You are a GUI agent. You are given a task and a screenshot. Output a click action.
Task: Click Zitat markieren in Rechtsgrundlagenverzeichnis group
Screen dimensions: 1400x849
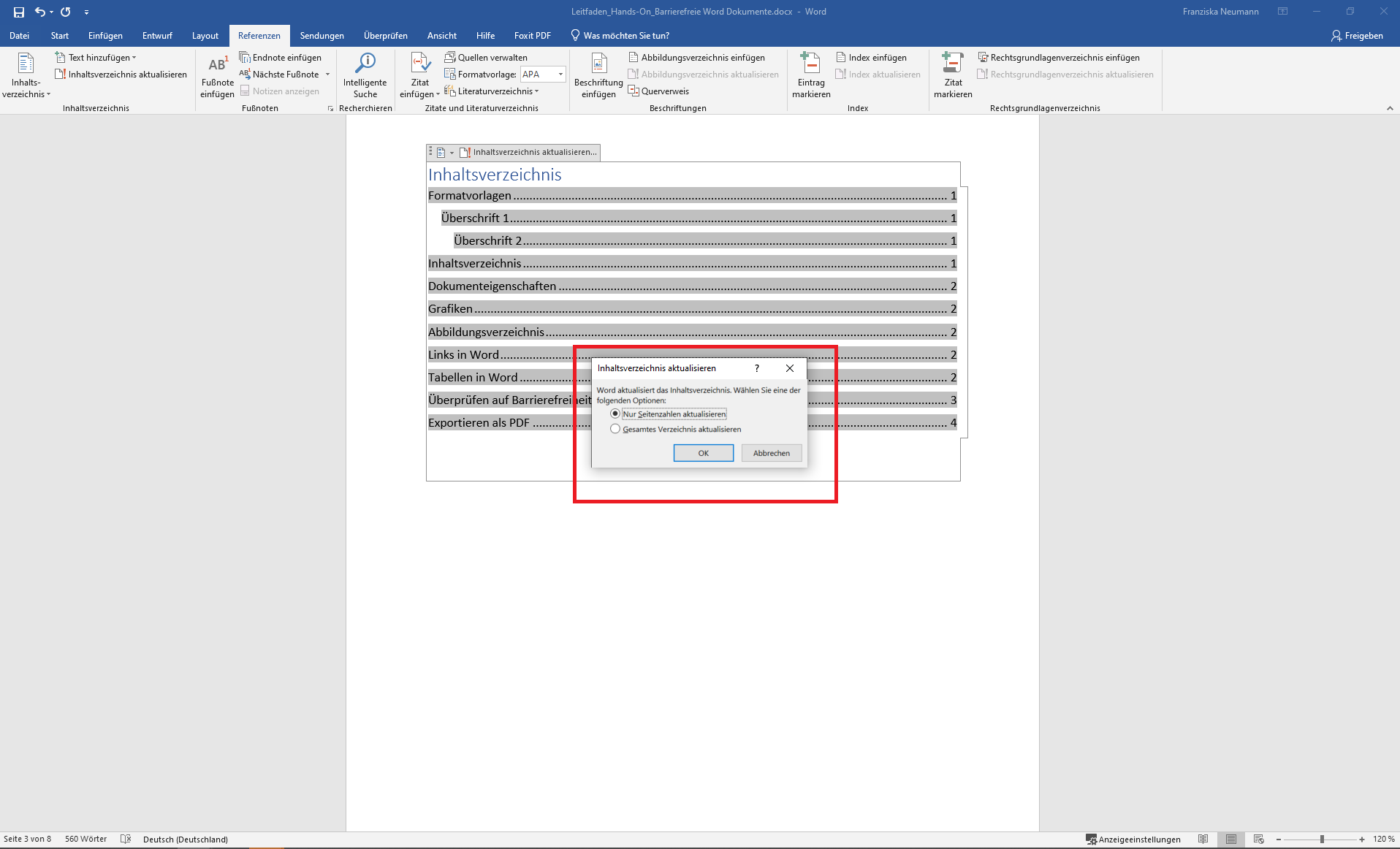pos(952,64)
